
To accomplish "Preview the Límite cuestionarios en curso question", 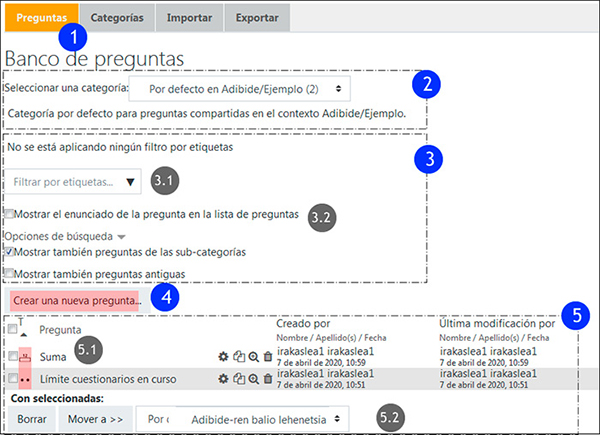I will pos(252,378).
